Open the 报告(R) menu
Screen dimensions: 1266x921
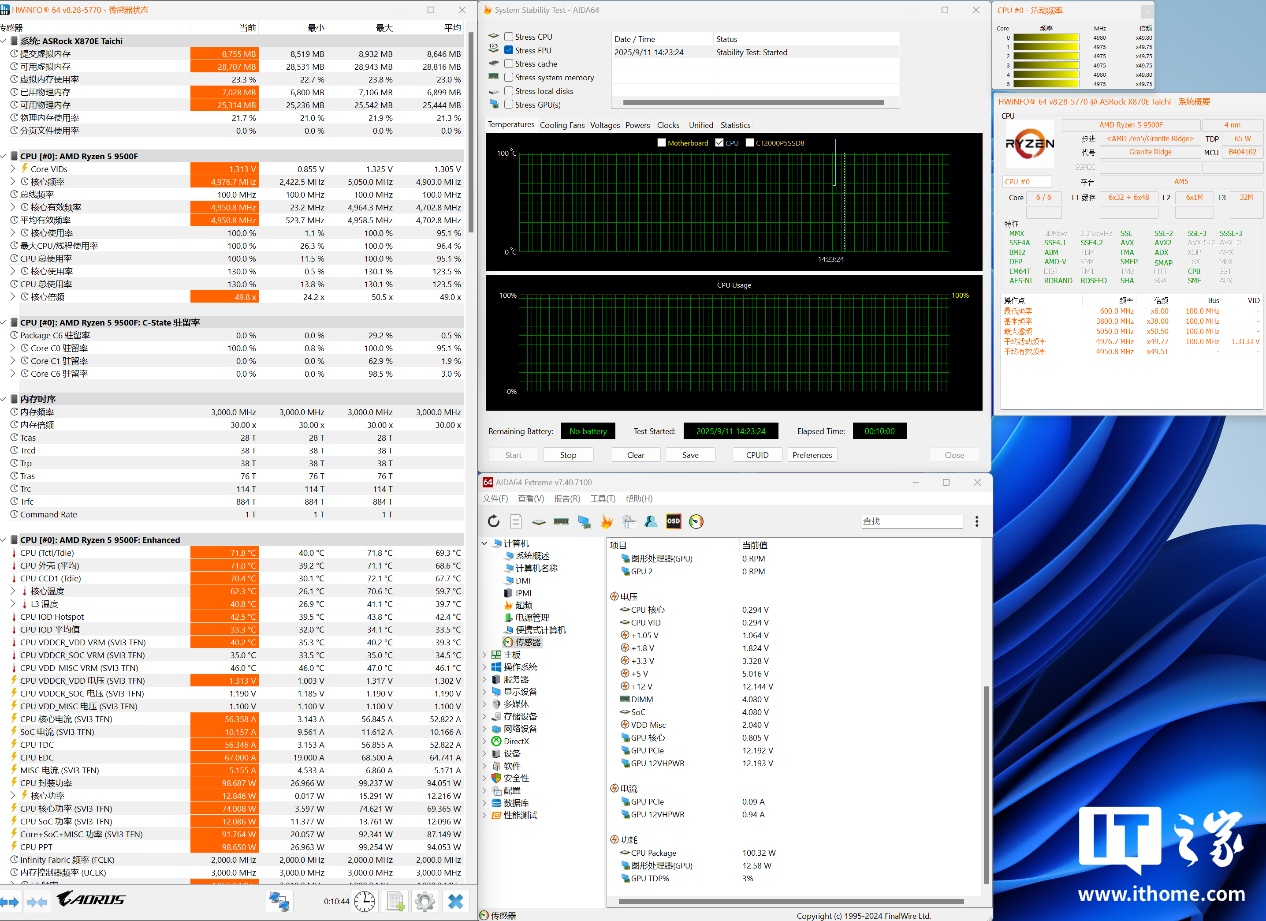click(567, 498)
